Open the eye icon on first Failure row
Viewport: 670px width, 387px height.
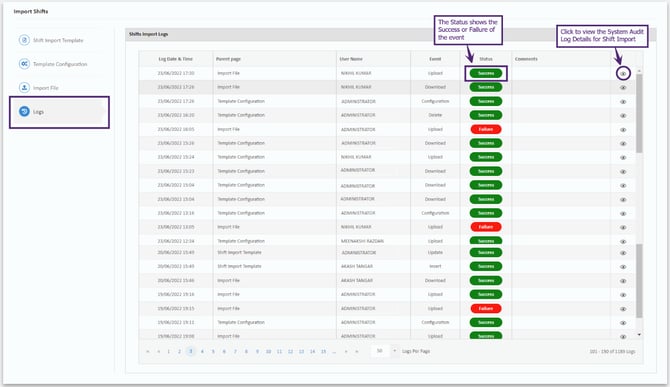coord(623,129)
